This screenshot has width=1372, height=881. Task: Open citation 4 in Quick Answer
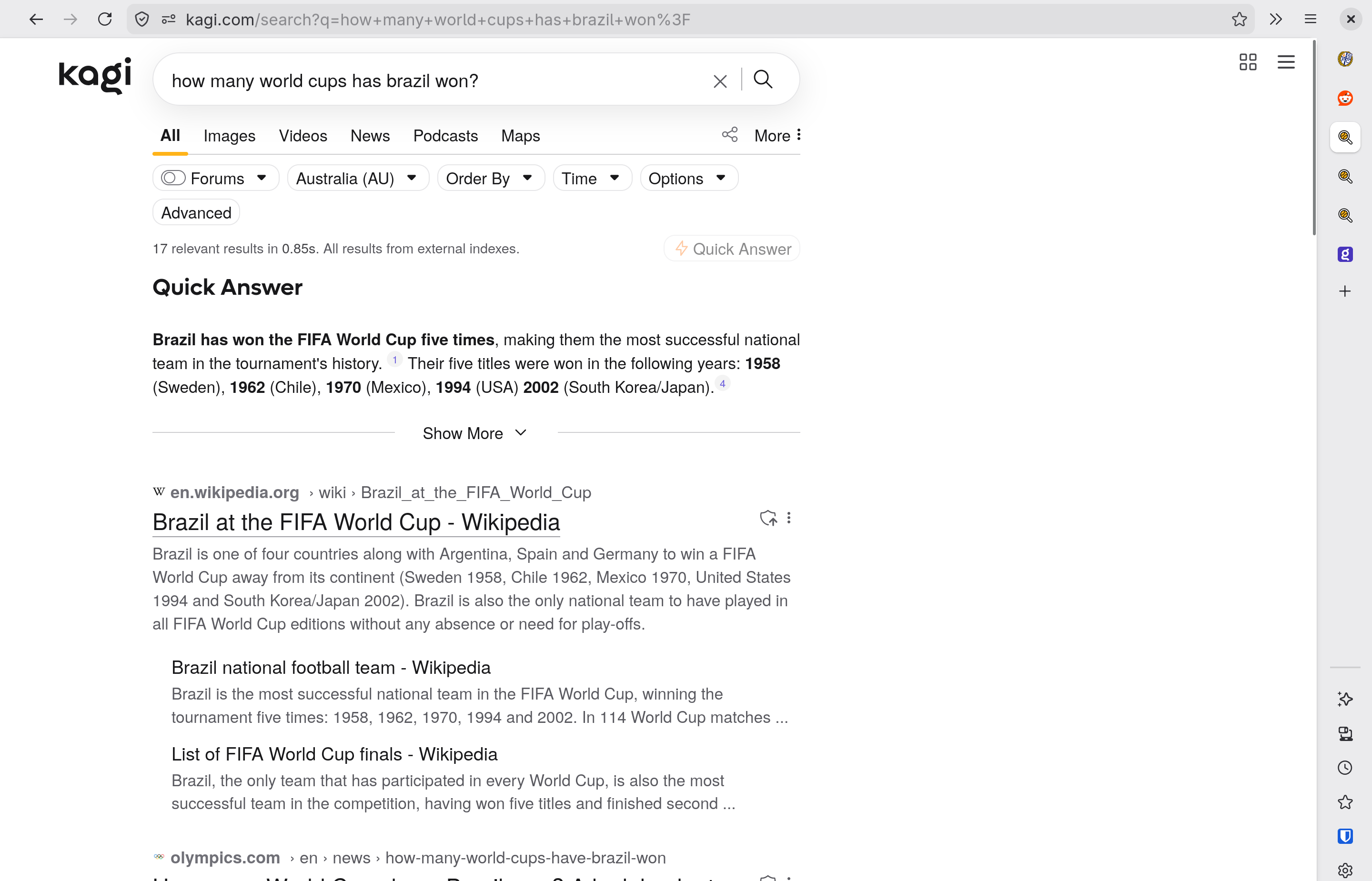[723, 383]
